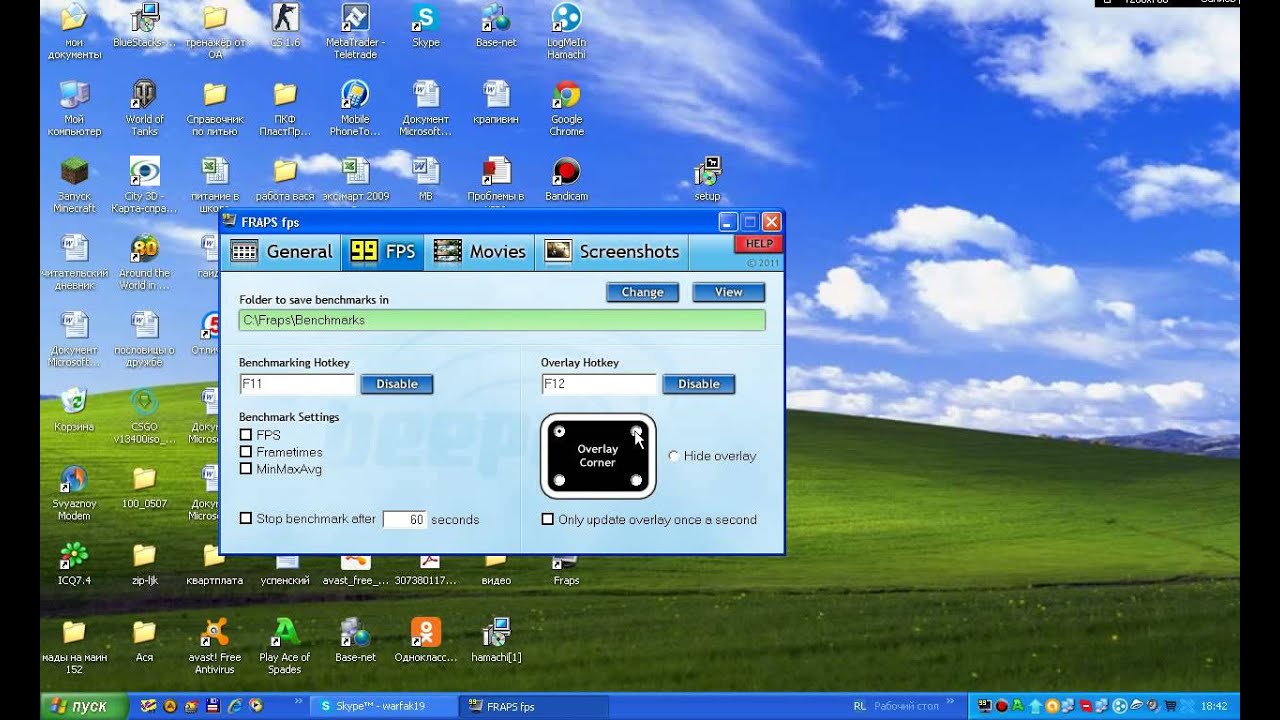Viewport: 1280px width, 720px height.
Task: Select the Ася folder icon
Action: [x=145, y=640]
